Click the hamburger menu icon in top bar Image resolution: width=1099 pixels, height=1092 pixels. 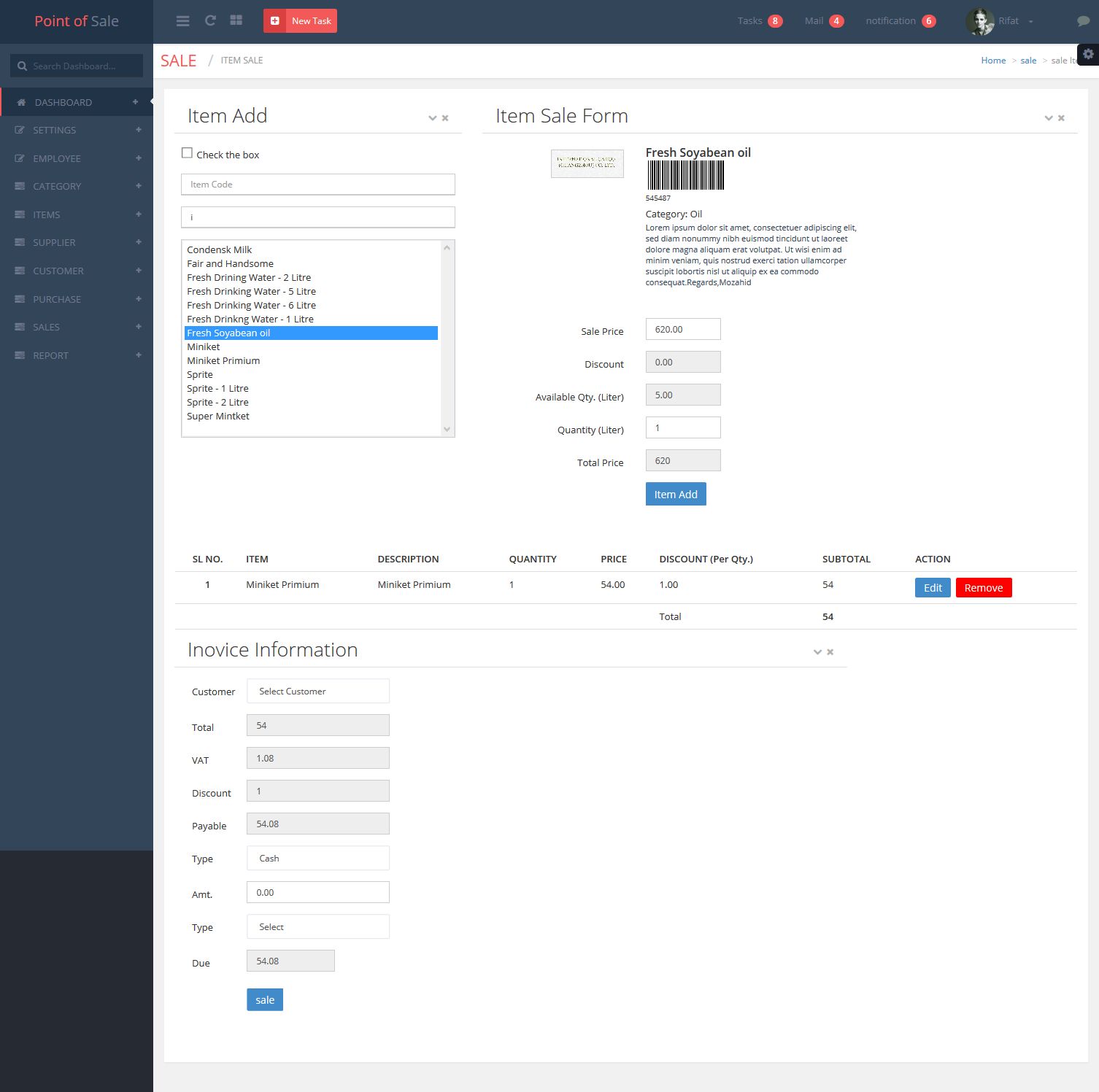pos(182,21)
